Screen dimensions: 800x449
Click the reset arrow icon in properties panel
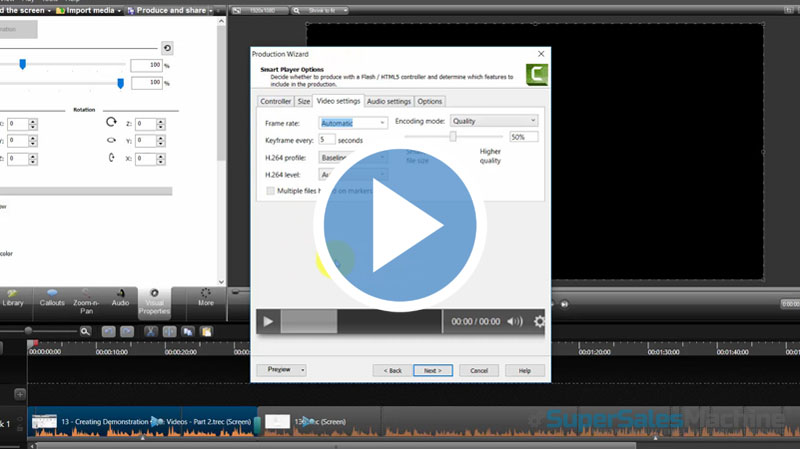click(166, 47)
